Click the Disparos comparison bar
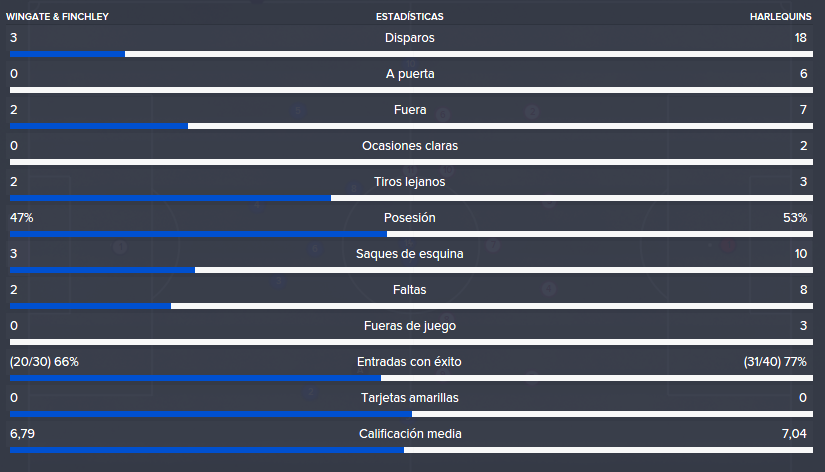The width and height of the screenshot is (825, 472). coord(411,54)
